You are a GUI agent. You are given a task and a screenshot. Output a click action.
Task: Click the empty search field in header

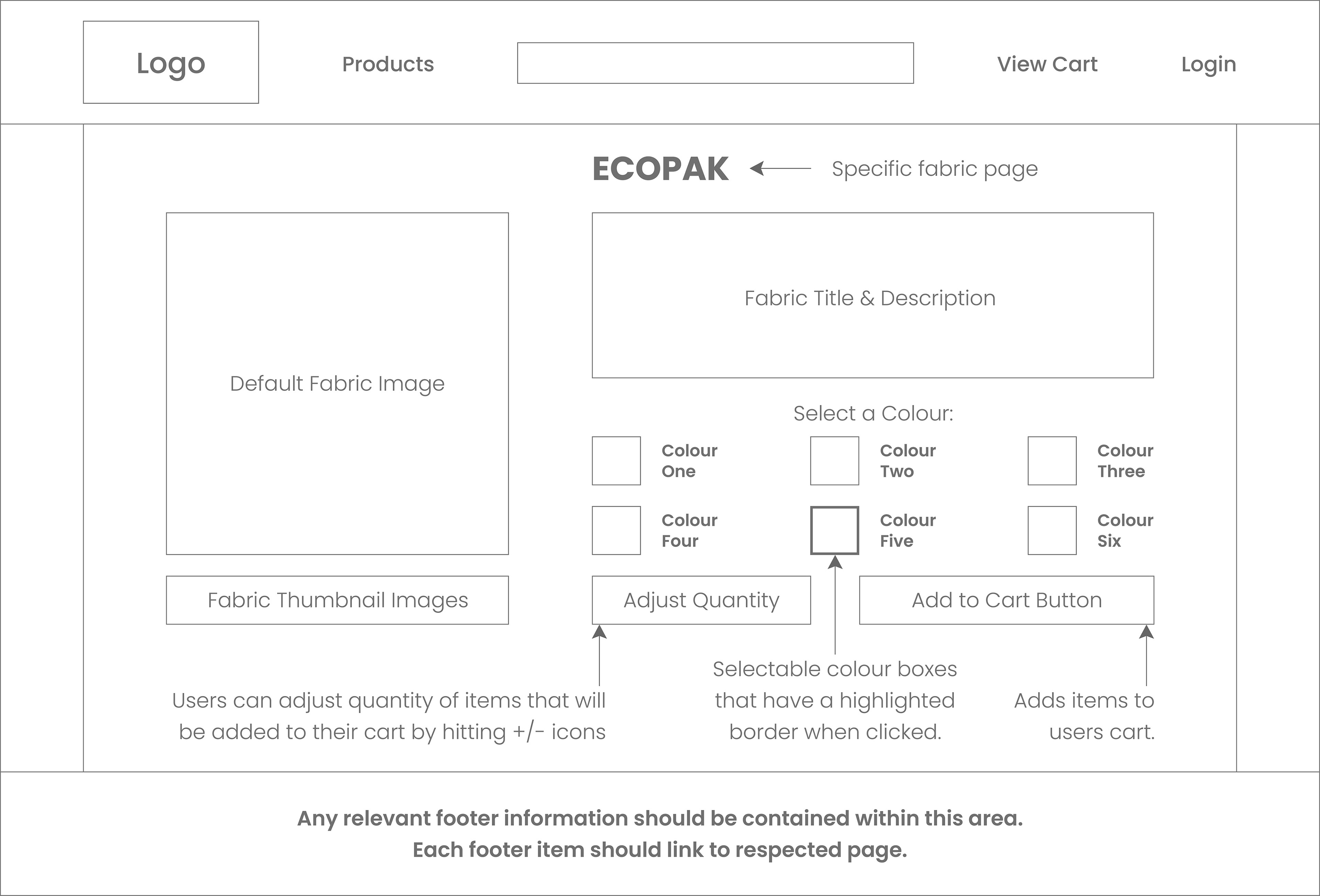point(715,63)
